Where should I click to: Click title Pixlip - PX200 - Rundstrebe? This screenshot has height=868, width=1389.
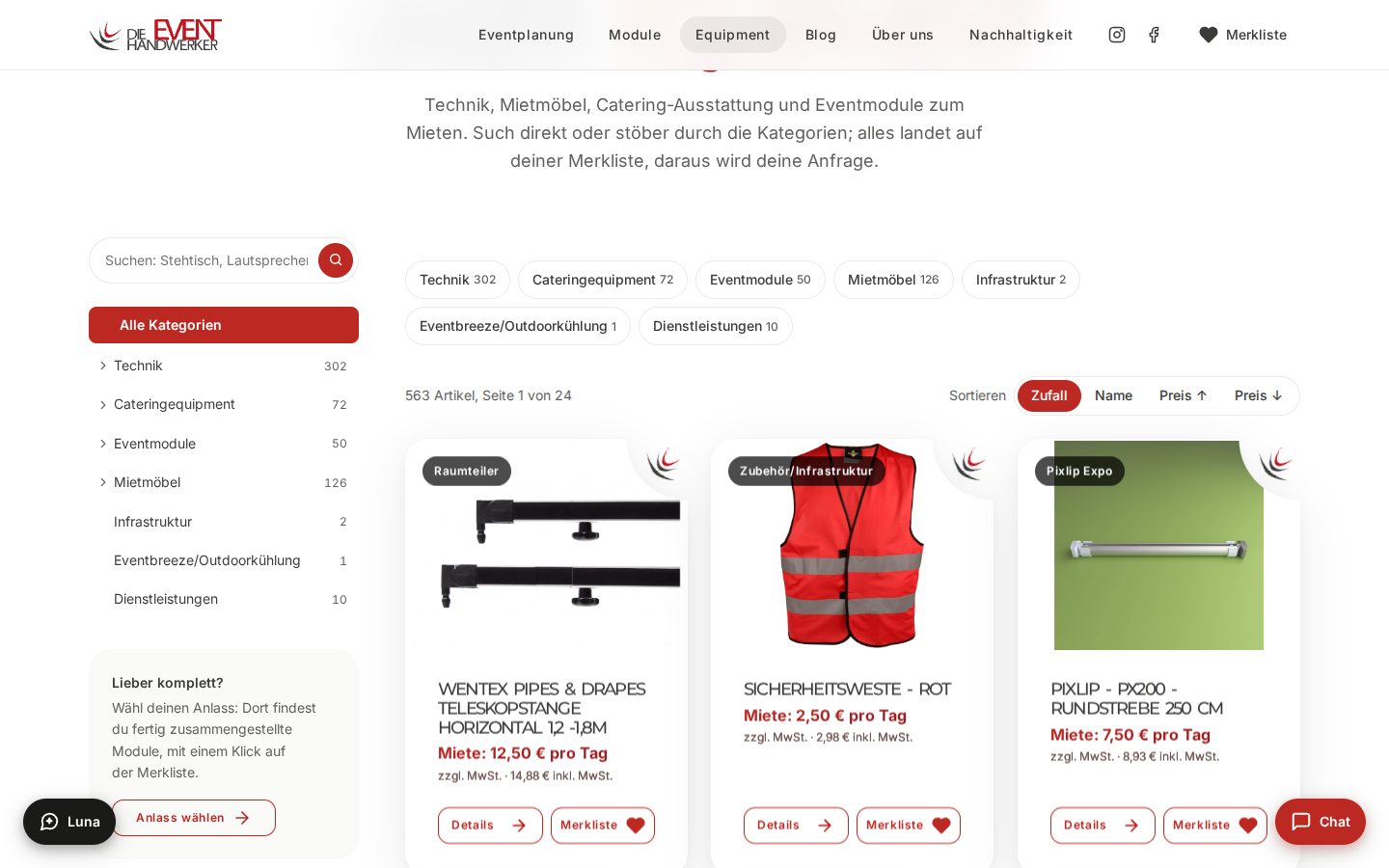[x=1137, y=698]
